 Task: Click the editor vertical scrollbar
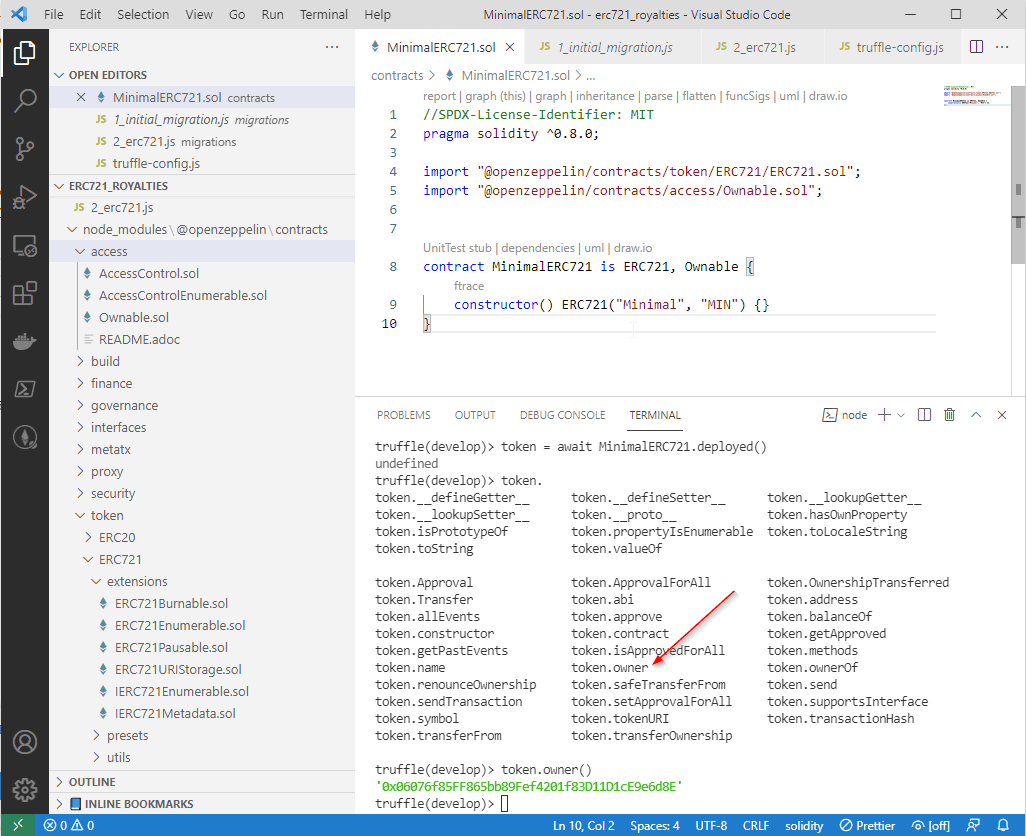pyautogui.click(x=1018, y=177)
